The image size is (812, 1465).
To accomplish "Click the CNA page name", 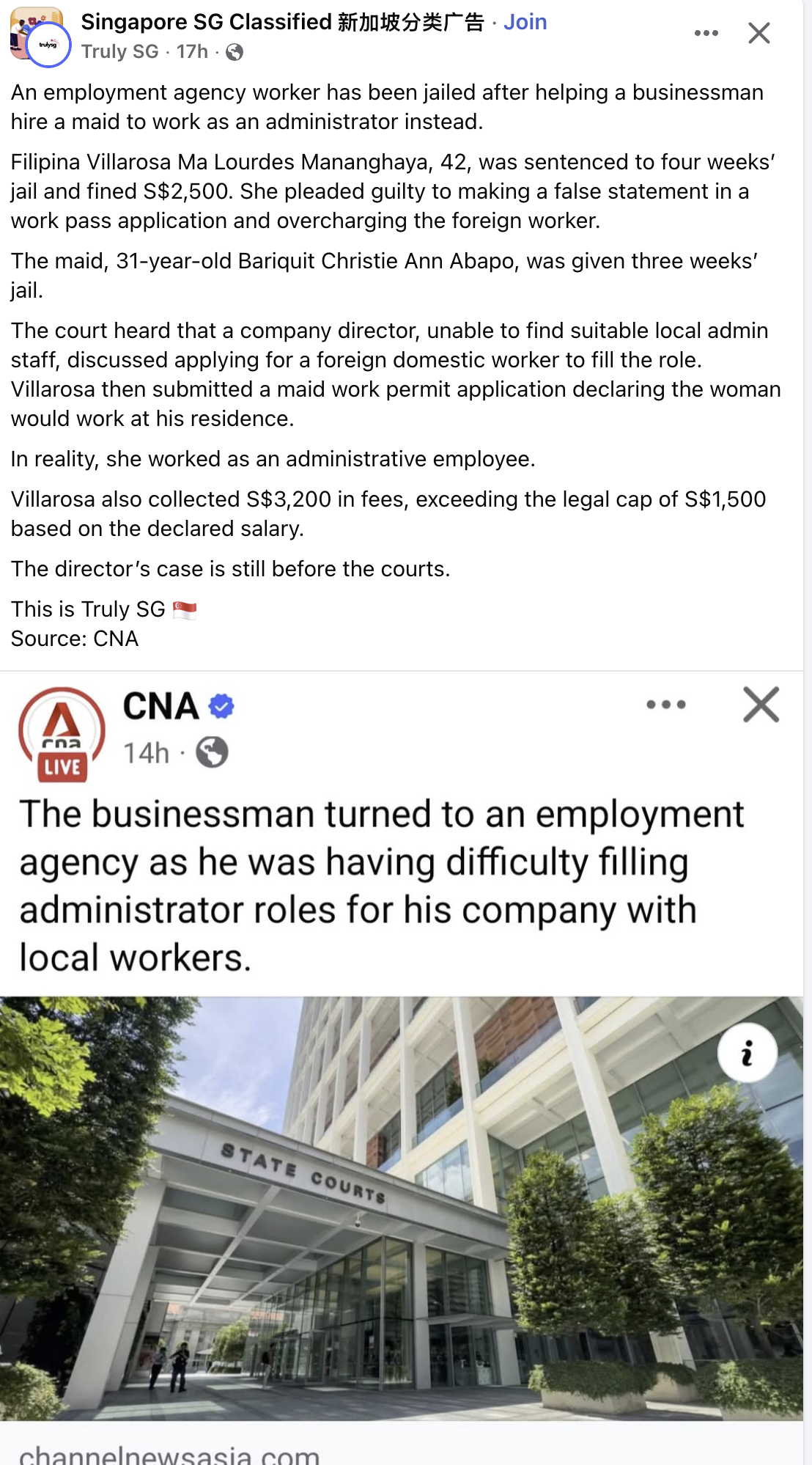I will click(x=160, y=706).
